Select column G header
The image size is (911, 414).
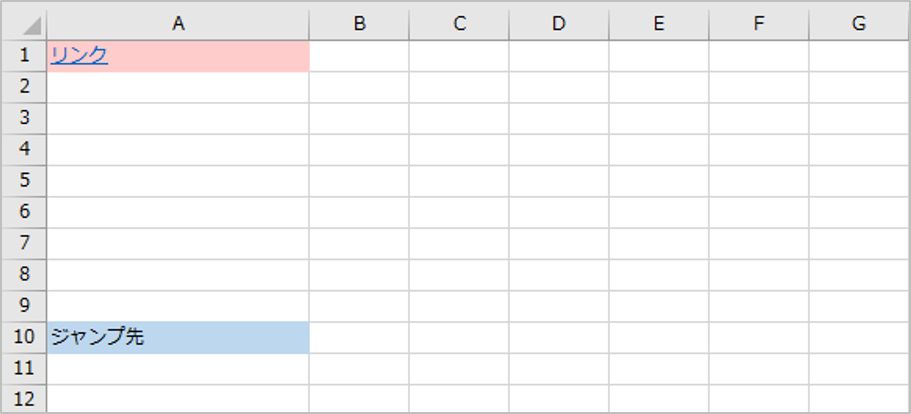[859, 23]
